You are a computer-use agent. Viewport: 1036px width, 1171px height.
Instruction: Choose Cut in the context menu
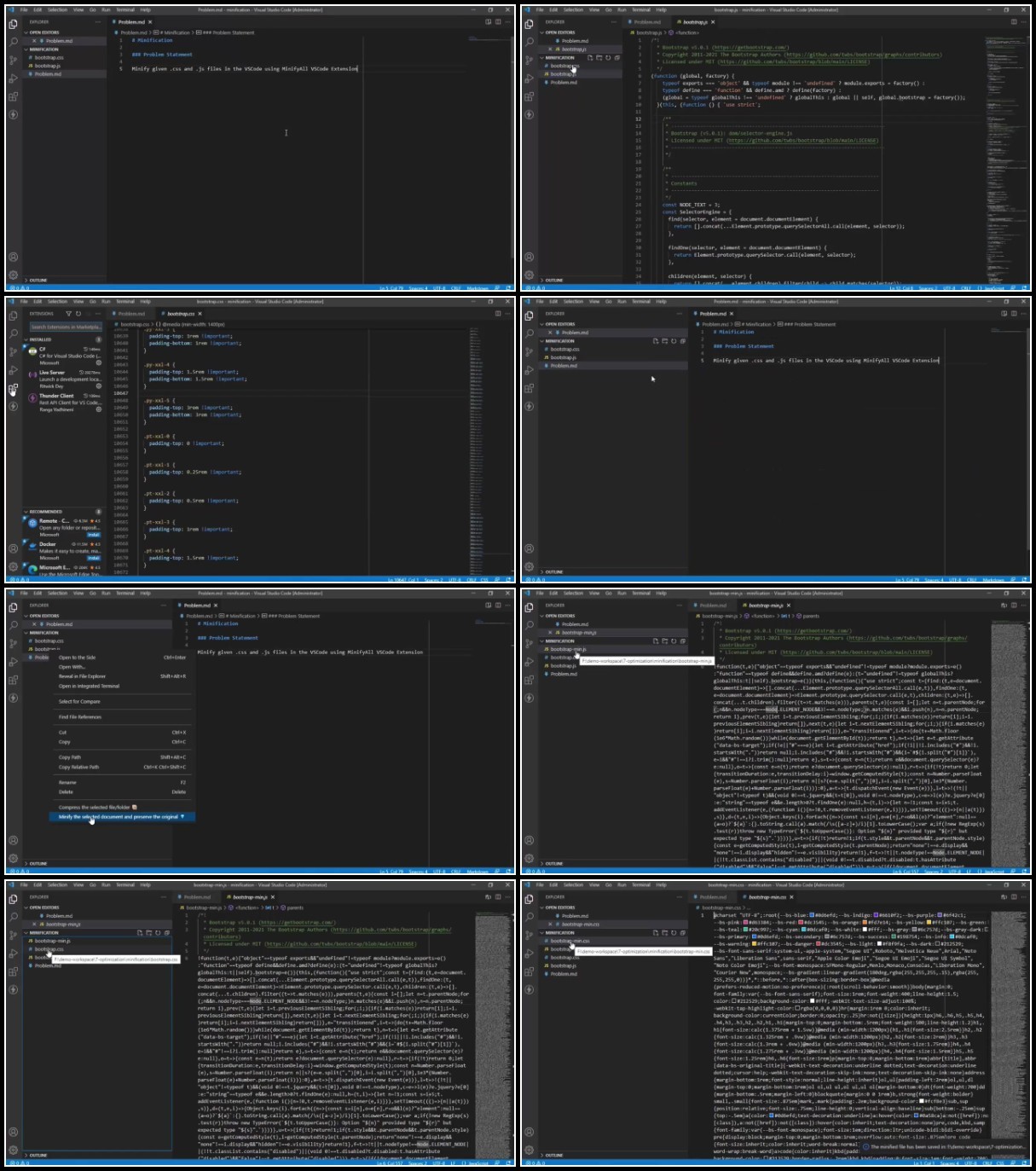click(122, 733)
